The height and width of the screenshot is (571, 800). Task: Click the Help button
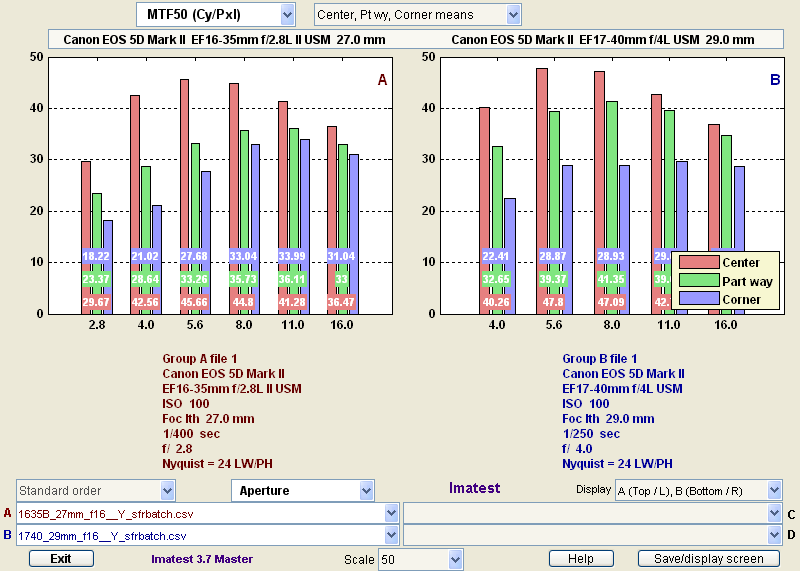[581, 559]
